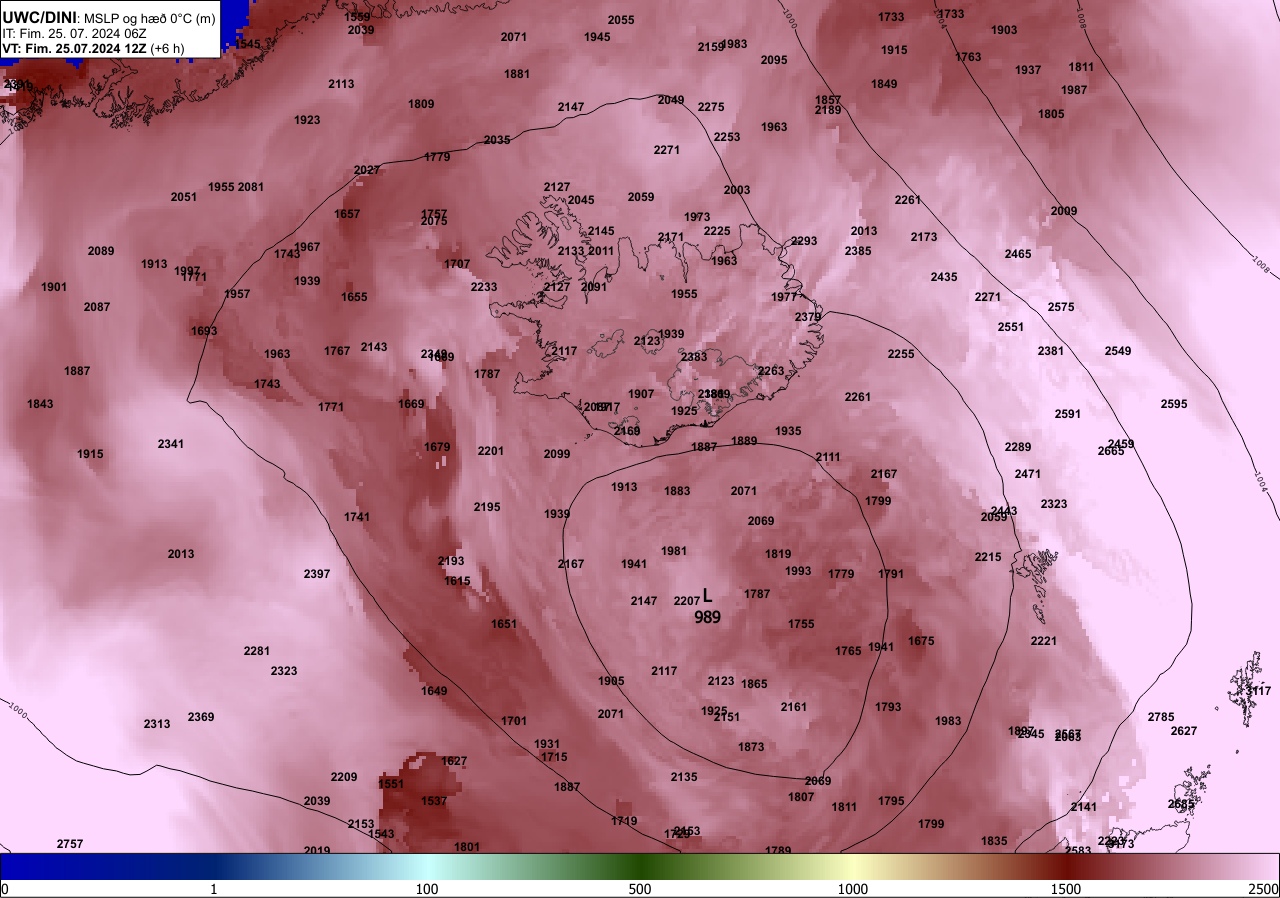The image size is (1280, 898).
Task: Click the height value 1923
Action: tap(307, 120)
